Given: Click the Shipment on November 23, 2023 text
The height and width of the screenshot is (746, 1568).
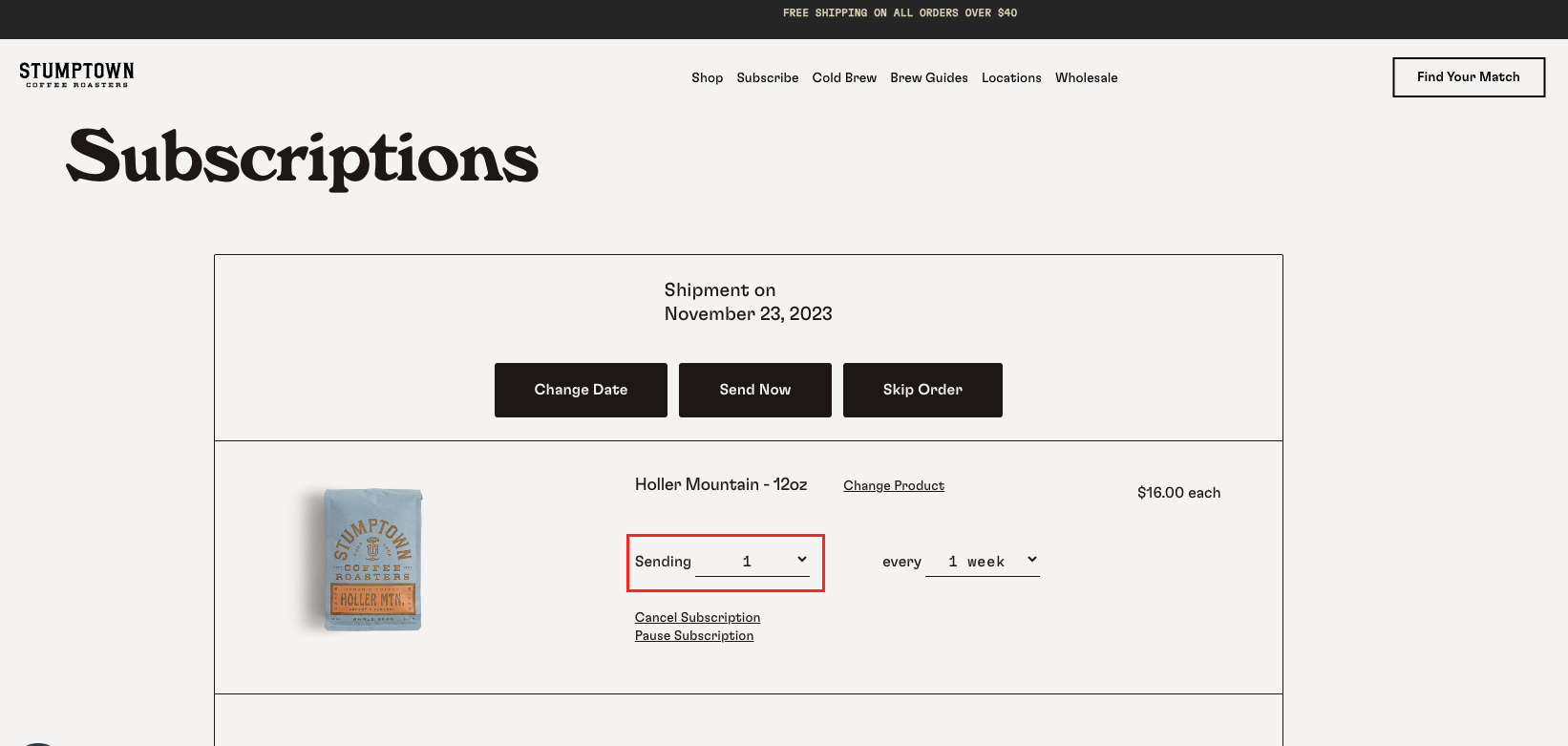Looking at the screenshot, I should tap(748, 302).
